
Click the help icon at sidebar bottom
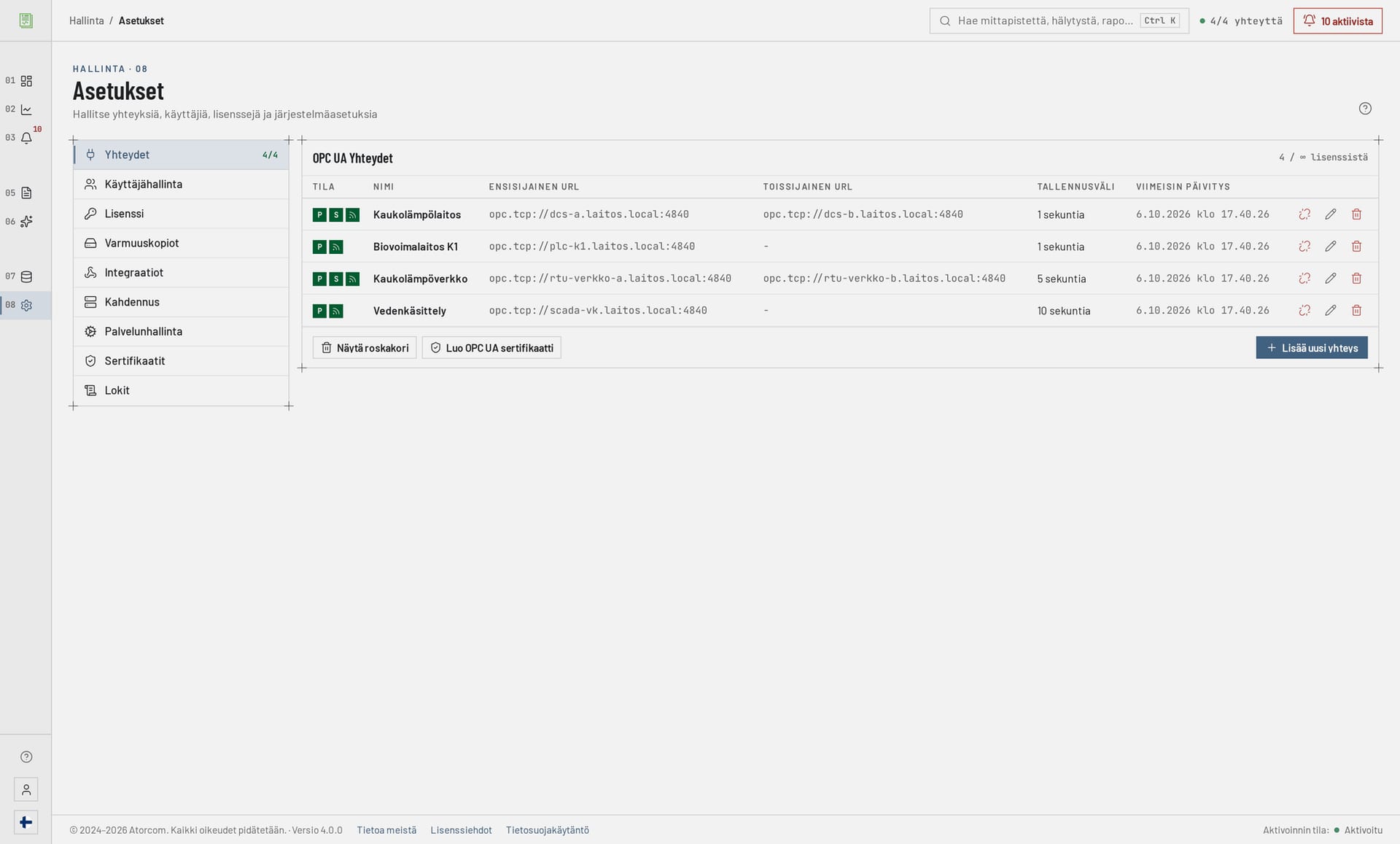pyautogui.click(x=26, y=756)
